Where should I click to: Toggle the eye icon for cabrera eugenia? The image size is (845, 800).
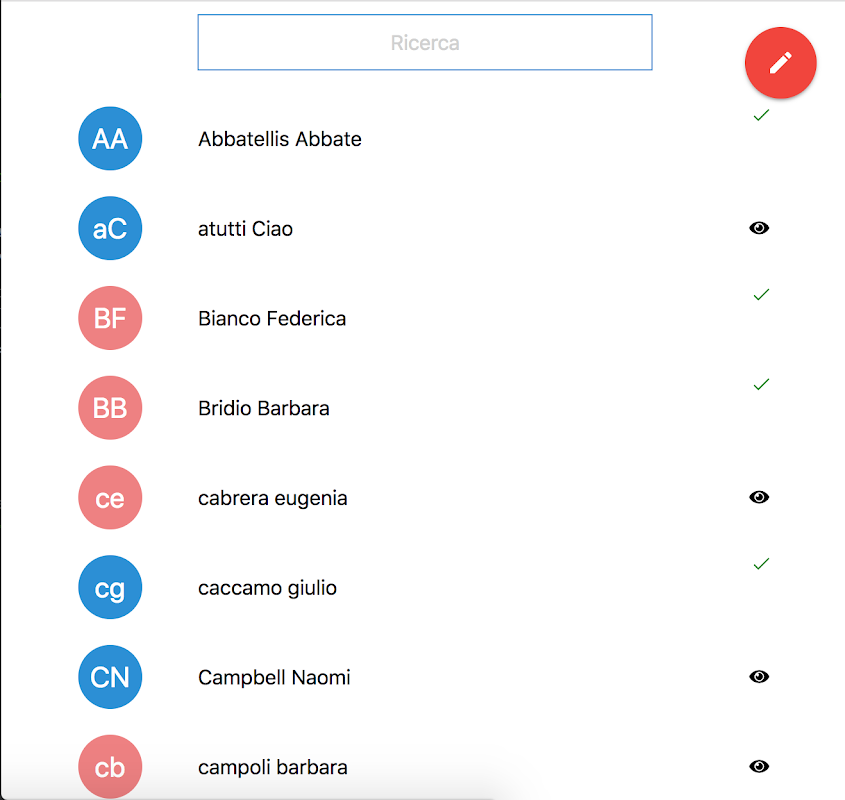coord(759,497)
